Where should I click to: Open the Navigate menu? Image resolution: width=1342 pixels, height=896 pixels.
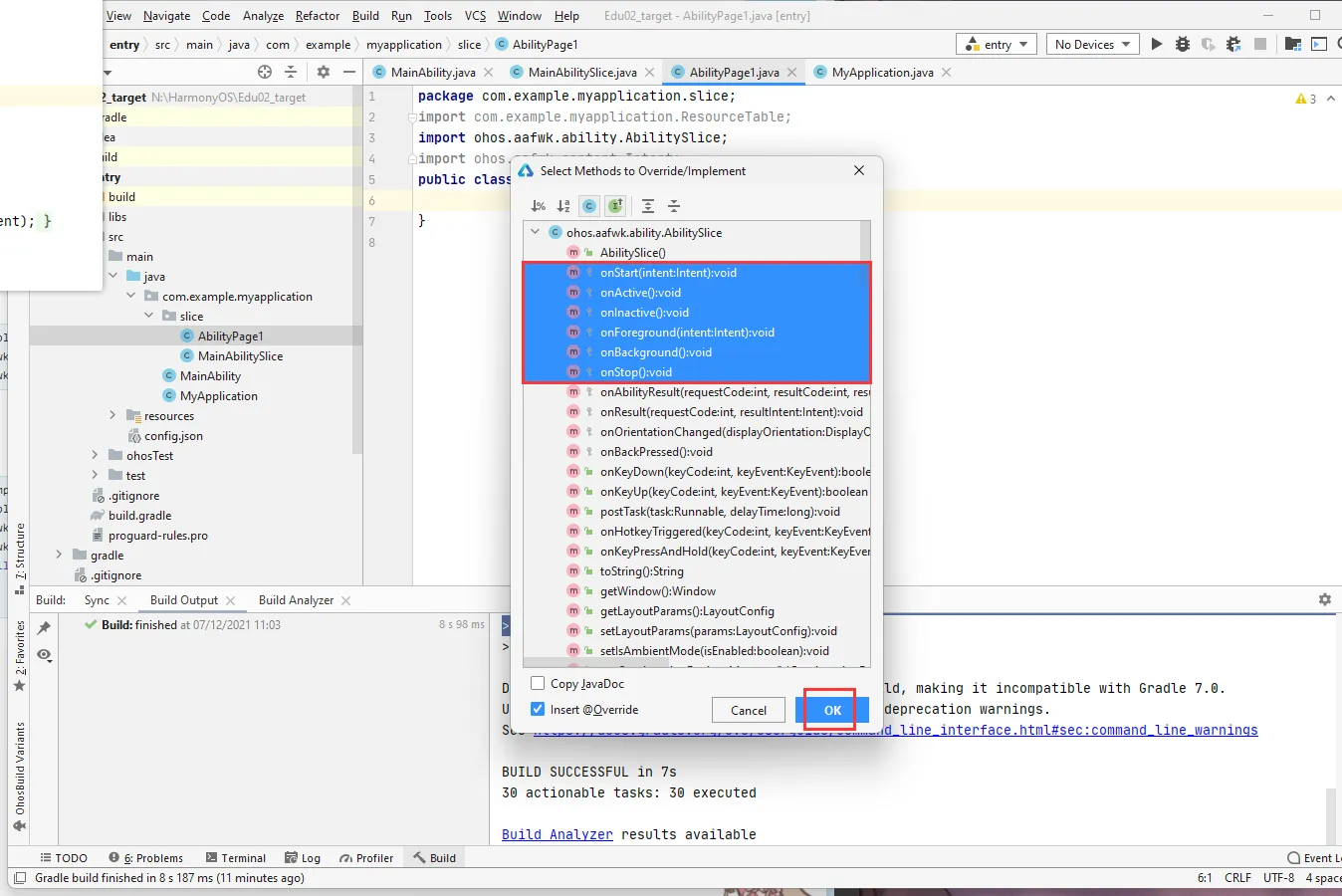(166, 15)
